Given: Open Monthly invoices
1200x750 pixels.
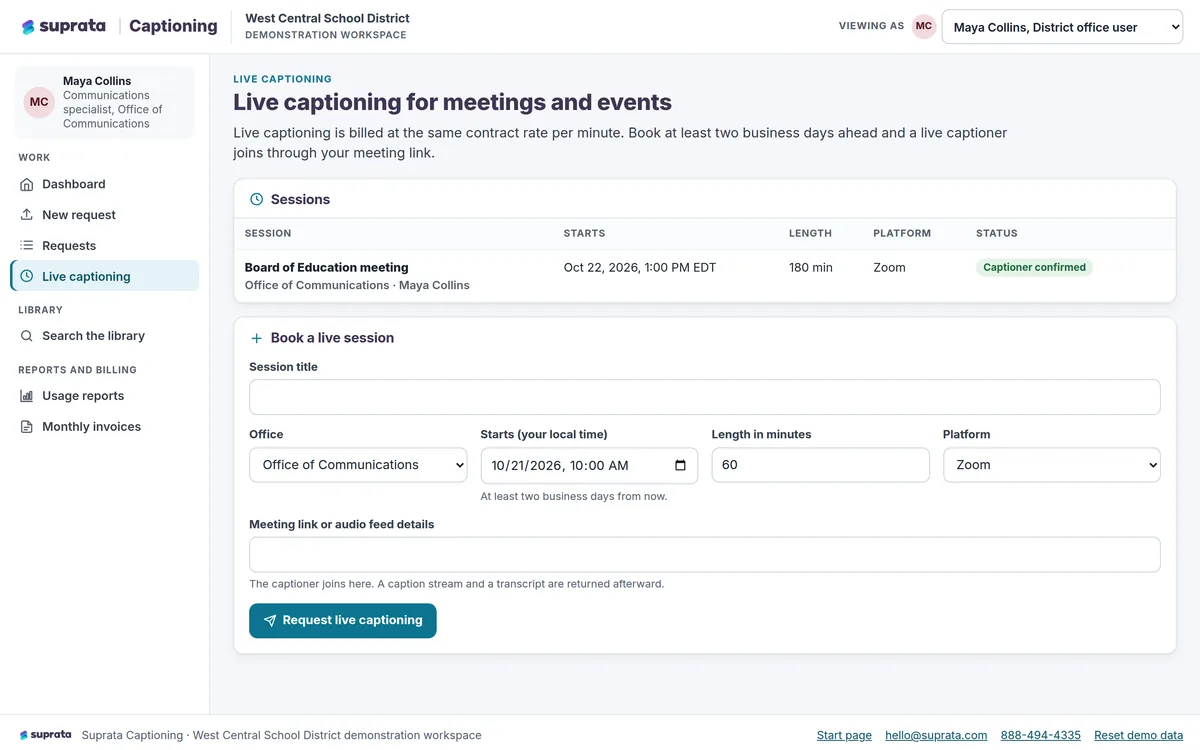Looking at the screenshot, I should [105, 427].
